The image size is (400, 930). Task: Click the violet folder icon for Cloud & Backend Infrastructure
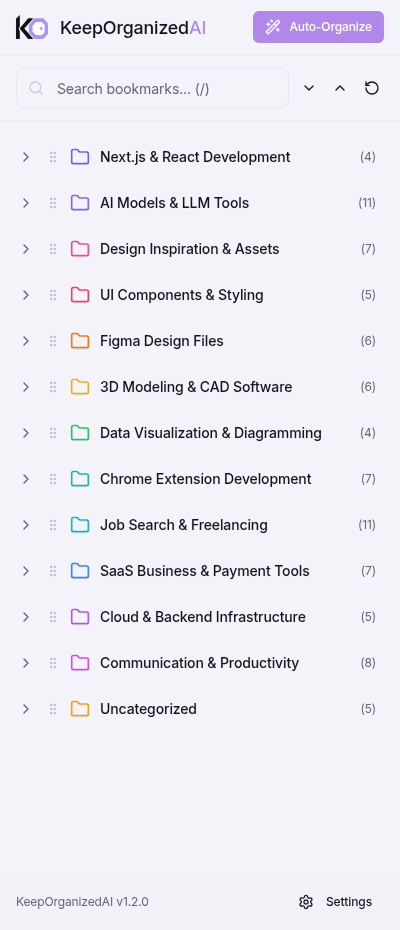tap(80, 617)
